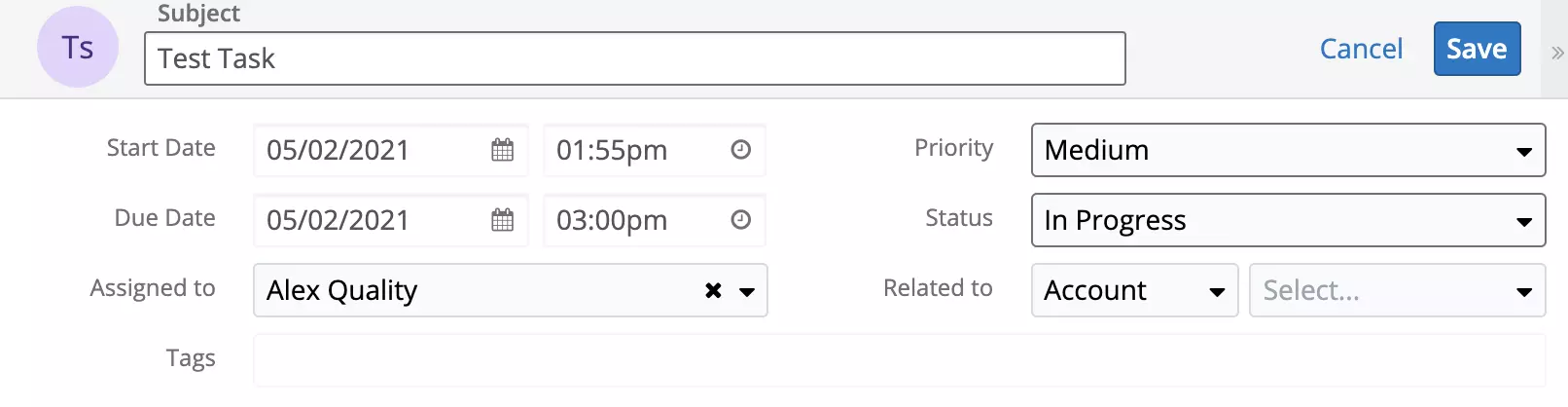The width and height of the screenshot is (1568, 407).
Task: Click the double chevron collapse icon
Action: coord(1557,53)
